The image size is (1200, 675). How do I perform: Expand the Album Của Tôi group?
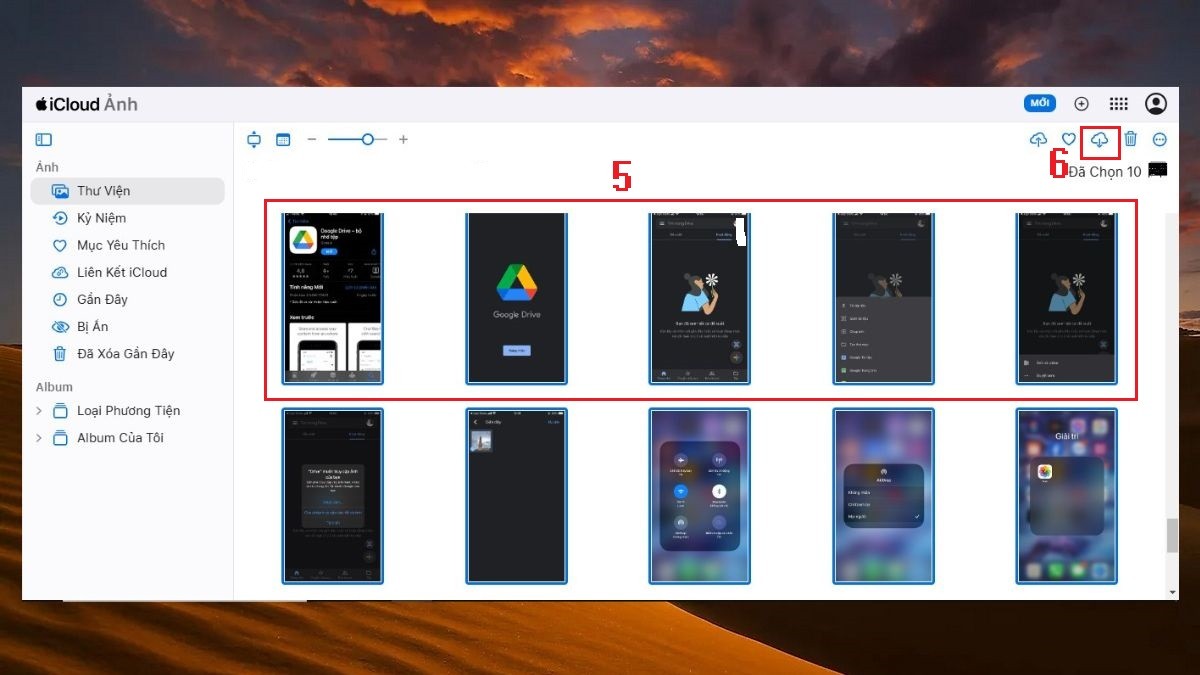39,438
